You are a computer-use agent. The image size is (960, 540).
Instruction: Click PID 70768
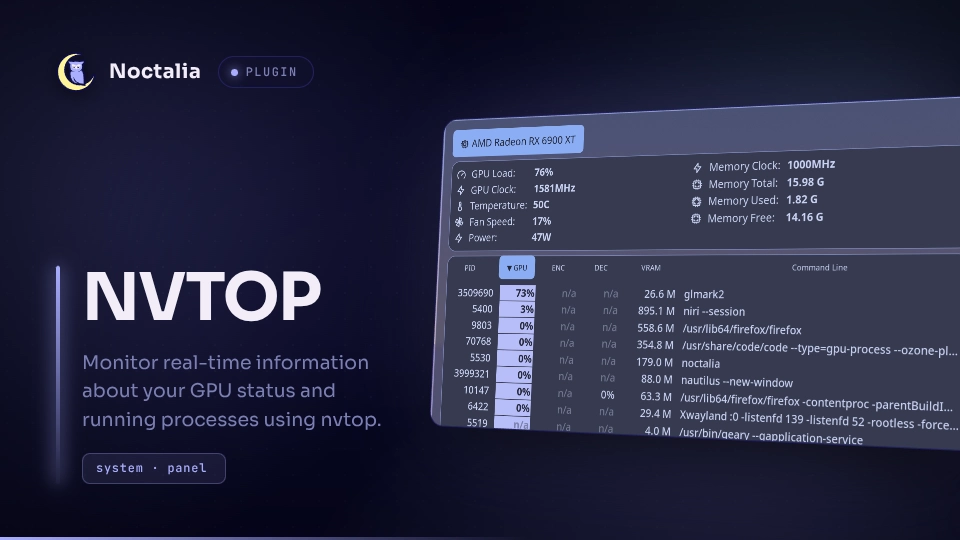click(478, 342)
